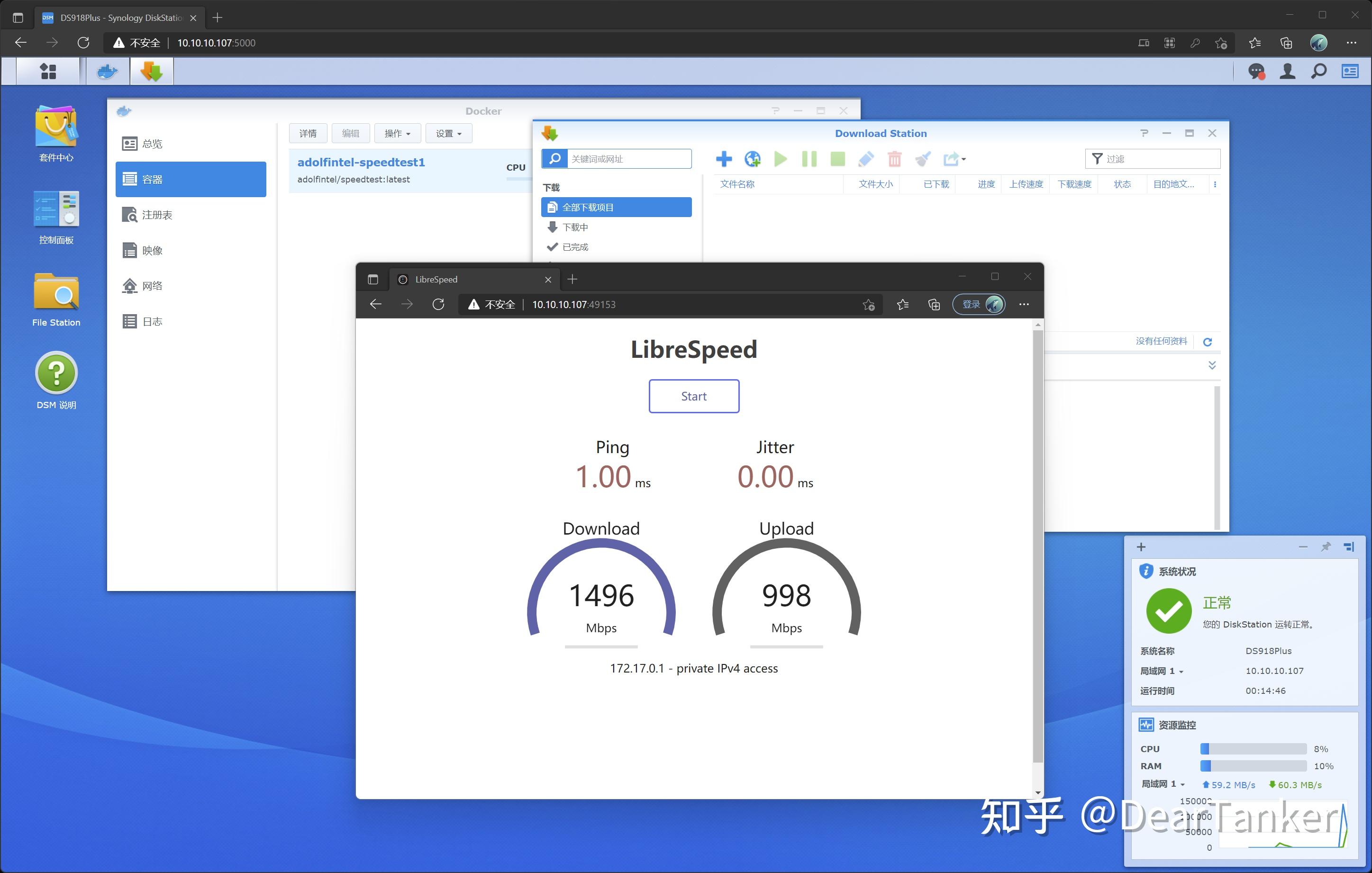Open Download Station column options menu

click(x=1215, y=184)
